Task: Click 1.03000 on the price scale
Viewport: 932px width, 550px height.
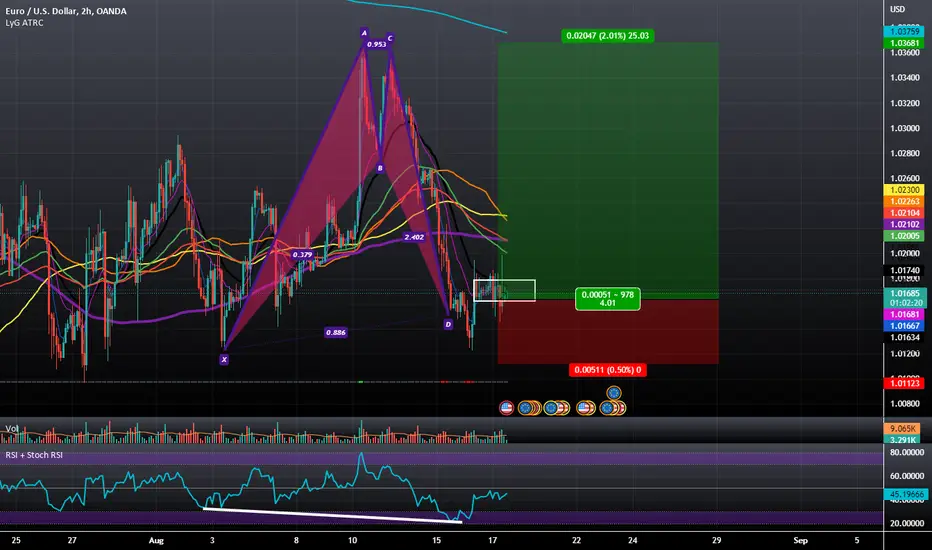Action: (905, 128)
